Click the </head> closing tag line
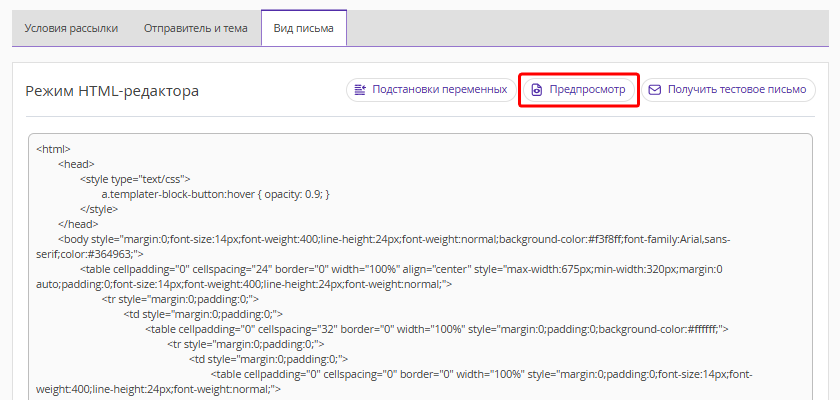This screenshot has height=400, width=840. pyautogui.click(x=78, y=224)
